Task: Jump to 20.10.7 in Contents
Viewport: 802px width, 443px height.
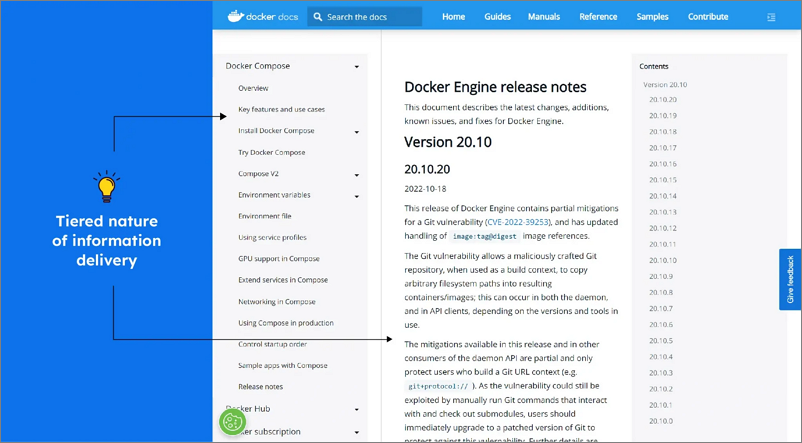Action: (x=661, y=309)
